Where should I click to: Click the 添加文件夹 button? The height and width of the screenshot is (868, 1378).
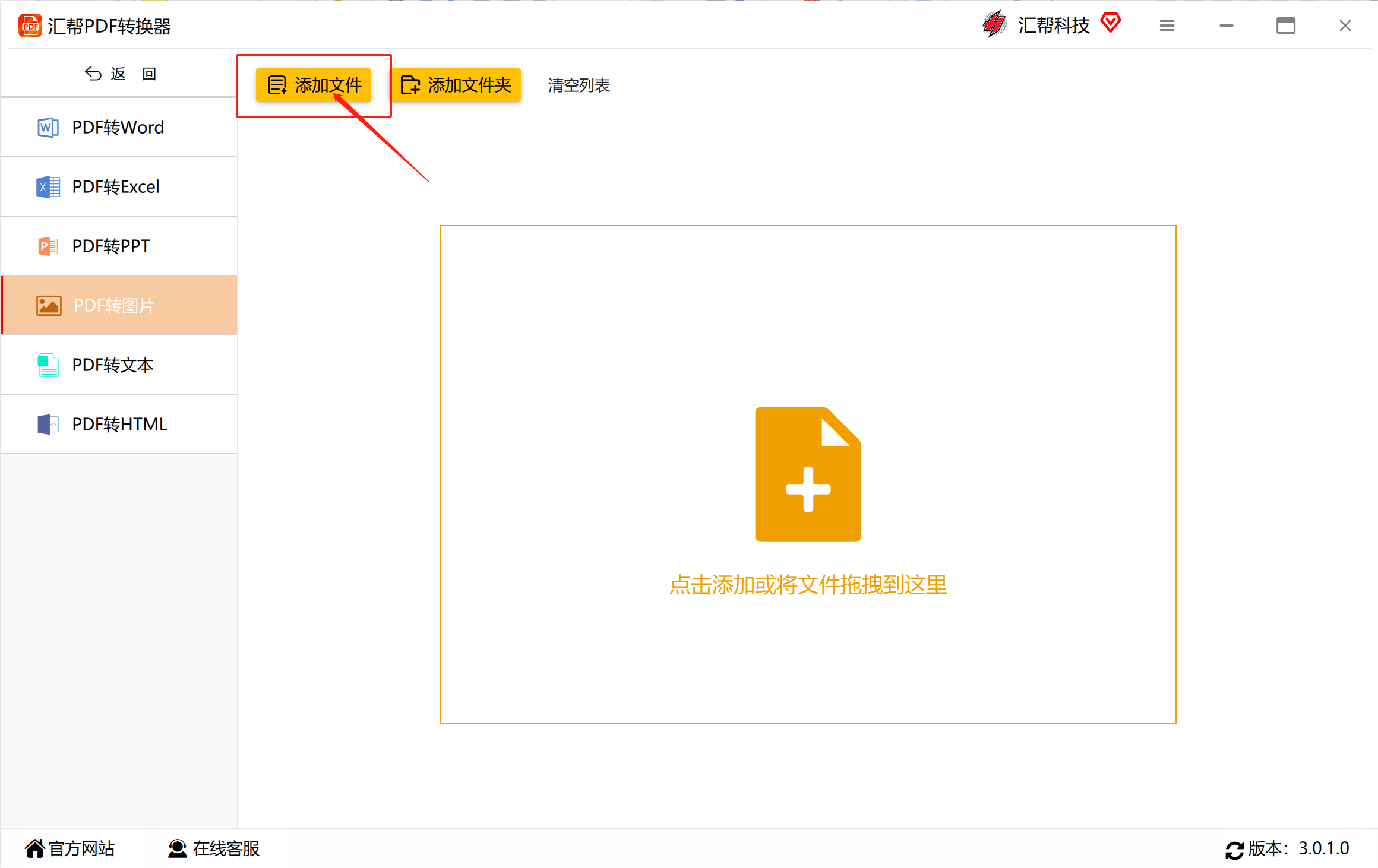click(x=456, y=85)
